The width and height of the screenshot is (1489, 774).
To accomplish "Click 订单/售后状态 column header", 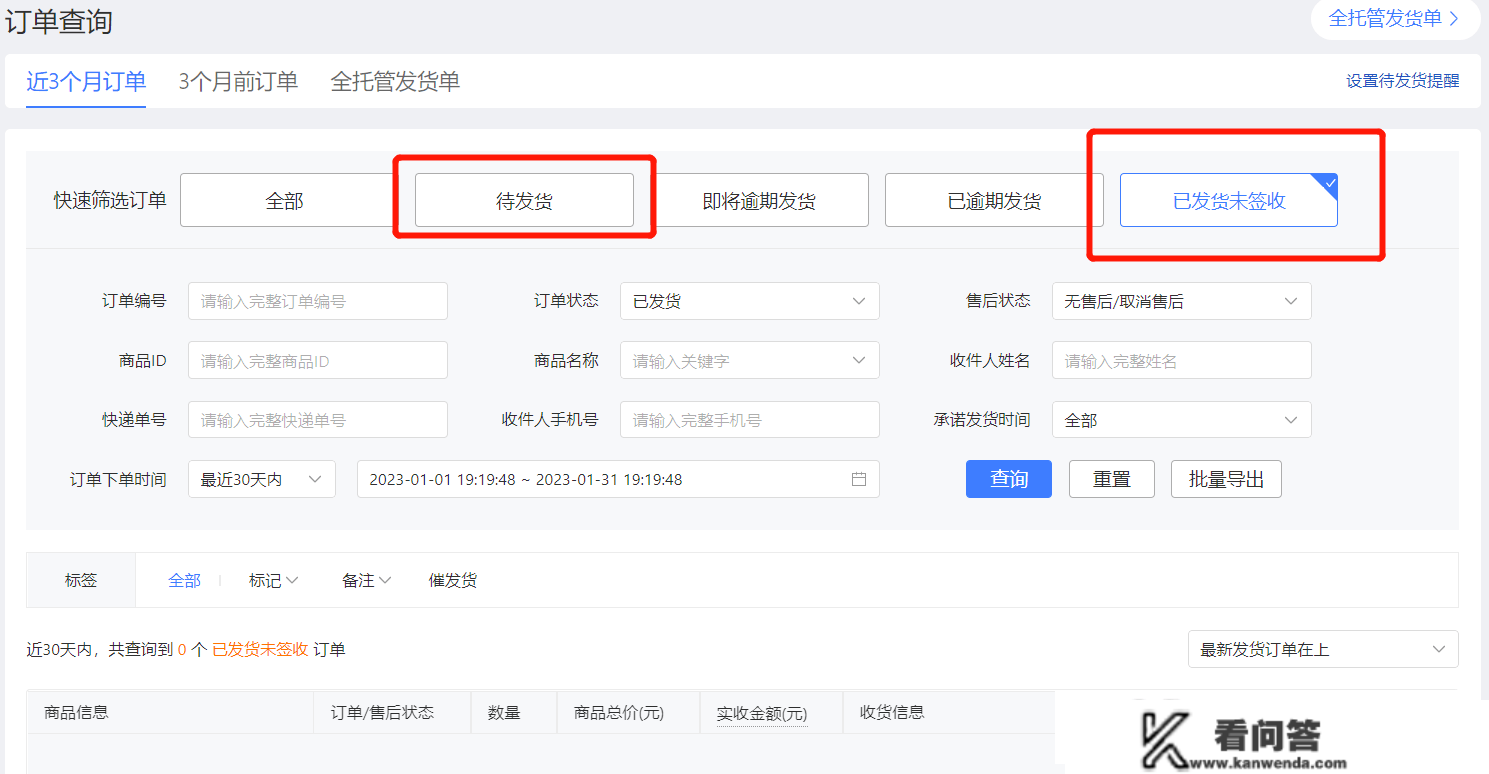I will click(382, 712).
